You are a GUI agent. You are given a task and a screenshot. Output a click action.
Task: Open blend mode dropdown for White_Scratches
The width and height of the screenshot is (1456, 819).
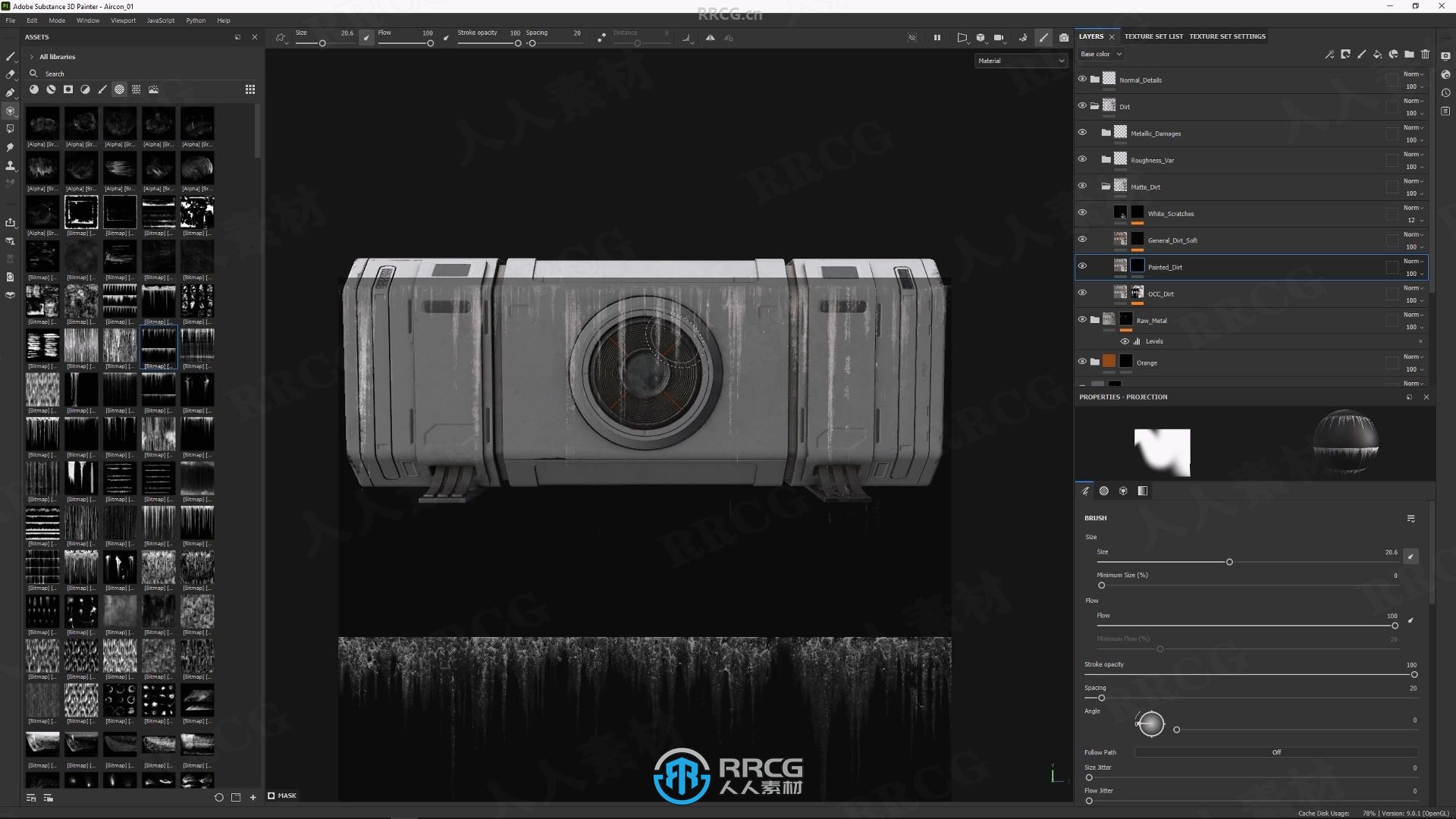(1413, 208)
